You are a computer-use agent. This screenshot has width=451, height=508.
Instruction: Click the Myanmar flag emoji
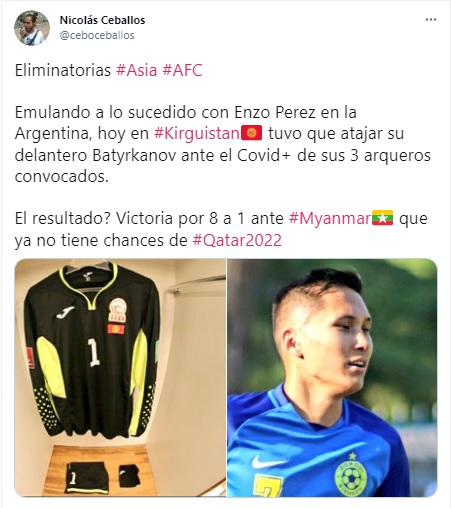(382, 218)
